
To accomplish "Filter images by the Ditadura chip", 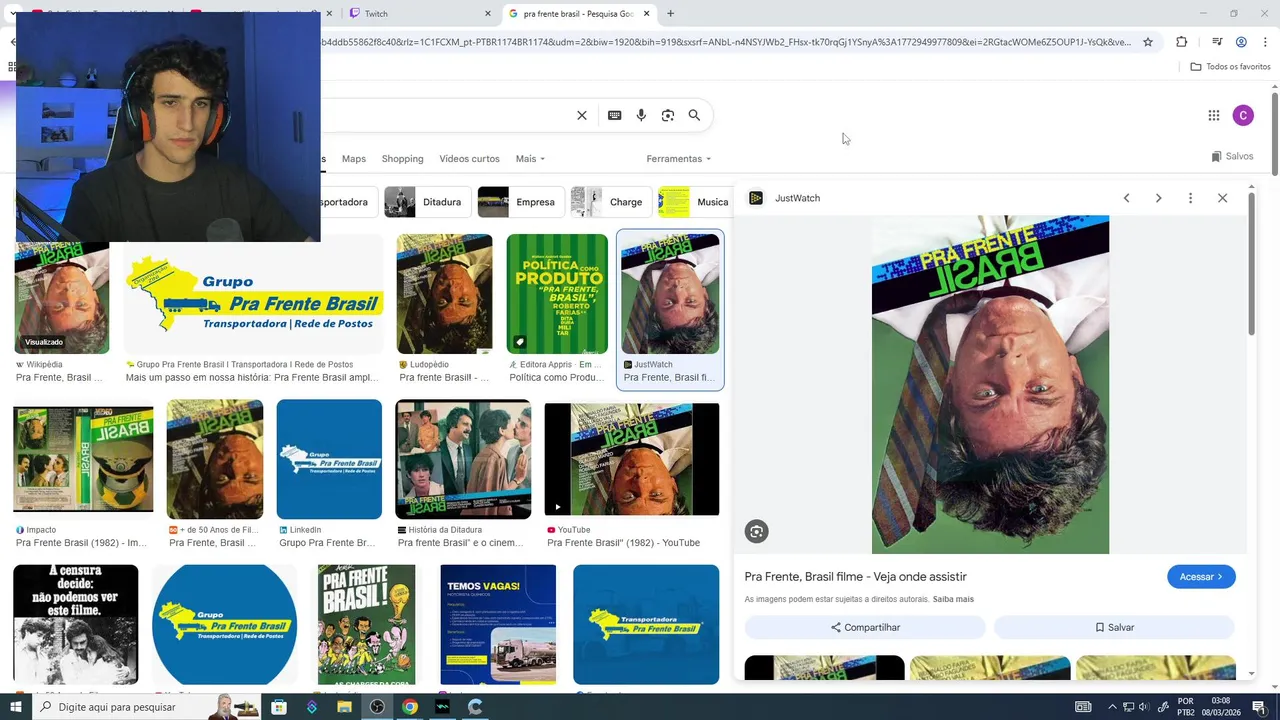I will pyautogui.click(x=426, y=202).
